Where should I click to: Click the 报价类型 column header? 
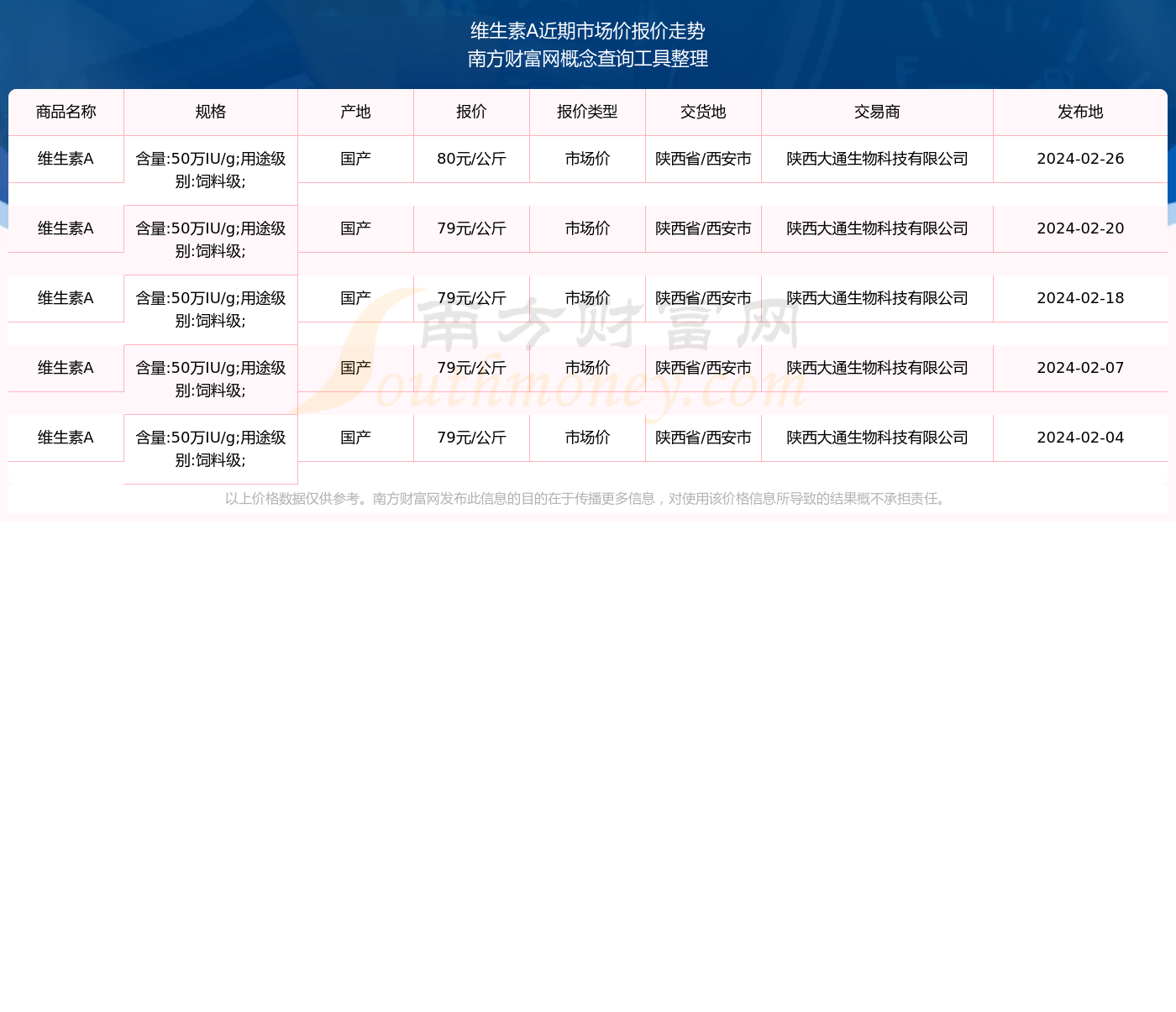point(588,112)
